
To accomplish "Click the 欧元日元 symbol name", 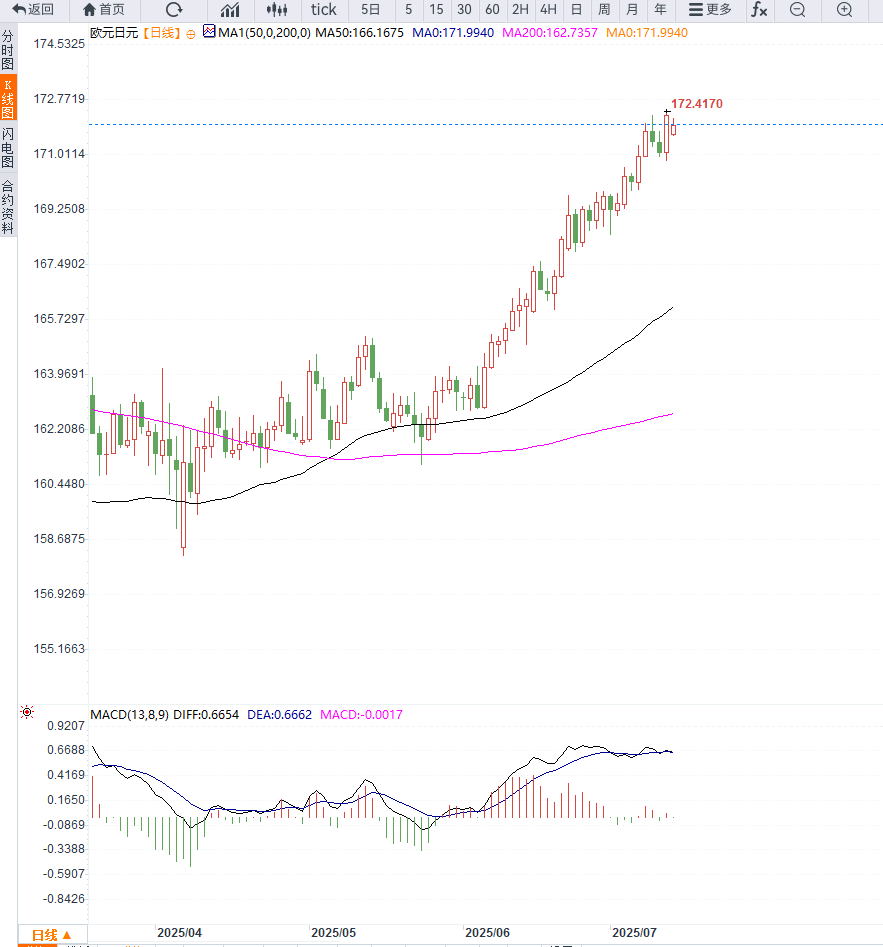I will pyautogui.click(x=114, y=33).
